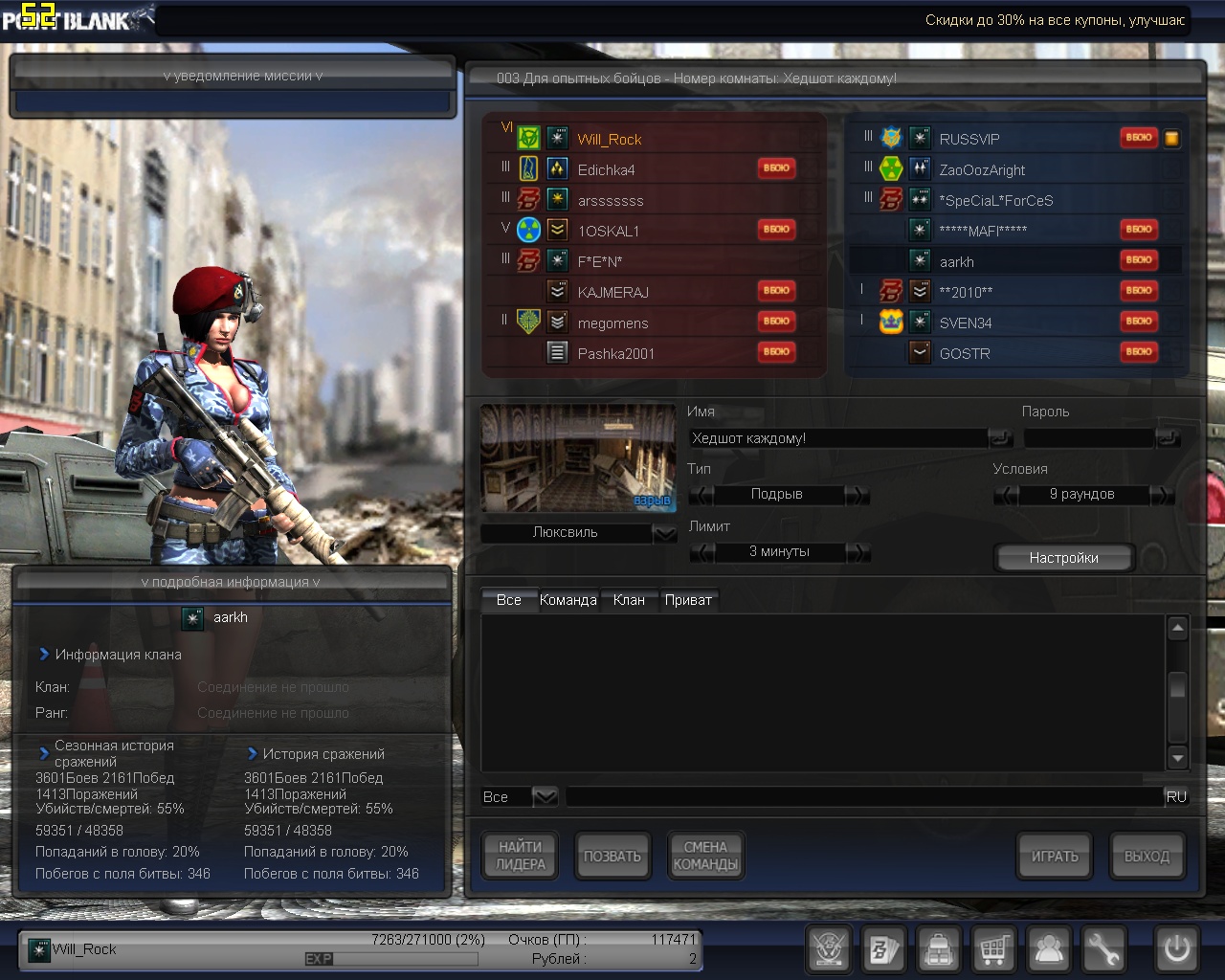The height and width of the screenshot is (980, 1225).
Task: Collapse the подробная информация panel header
Action: [231, 582]
